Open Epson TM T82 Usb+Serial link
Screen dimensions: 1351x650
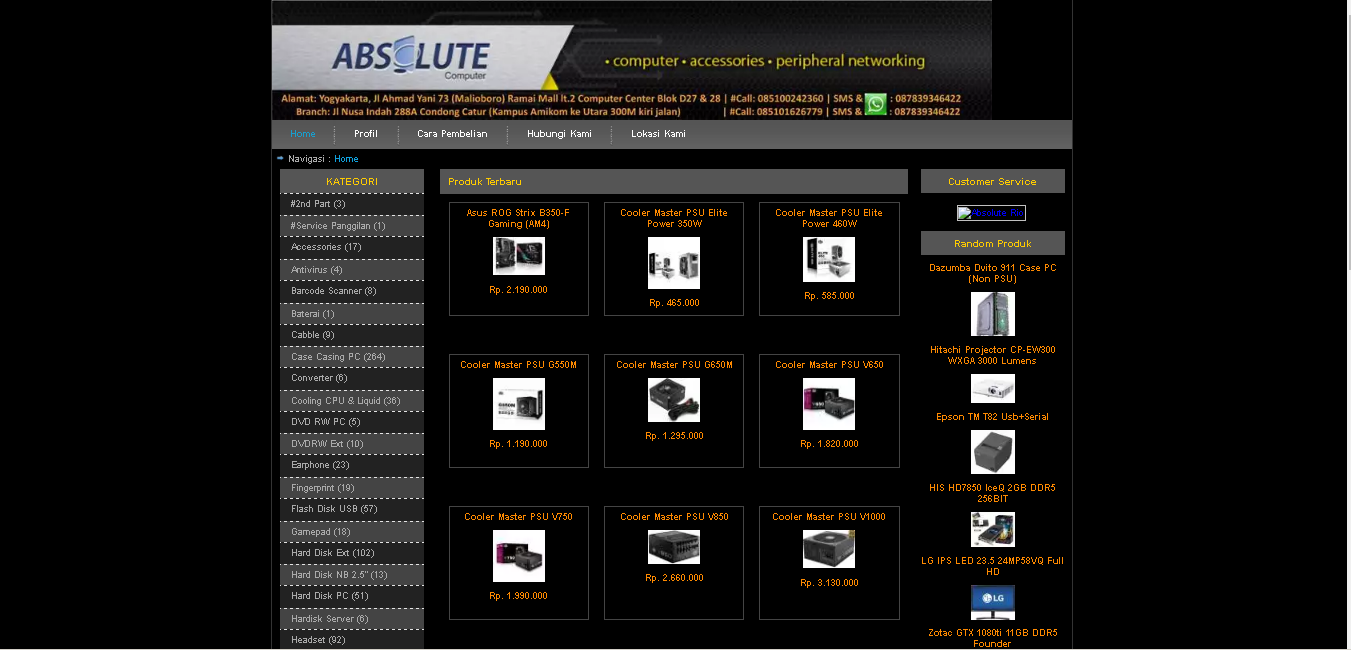[992, 417]
